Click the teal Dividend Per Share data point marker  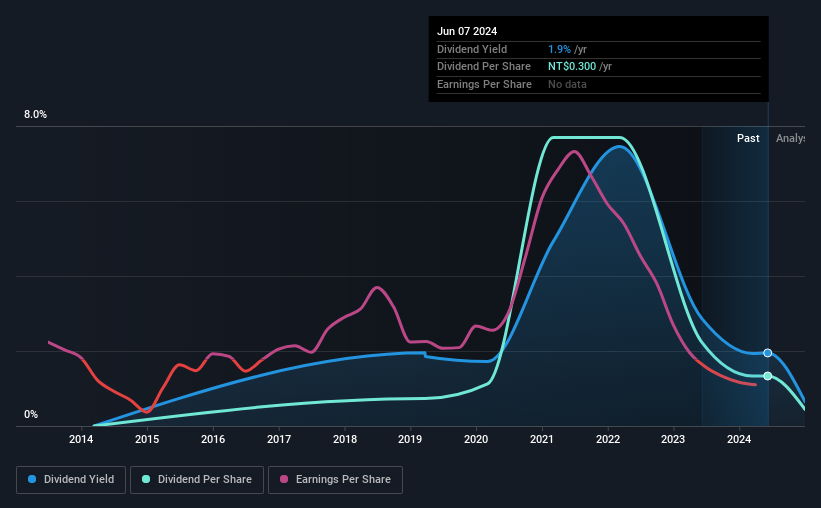[768, 376]
